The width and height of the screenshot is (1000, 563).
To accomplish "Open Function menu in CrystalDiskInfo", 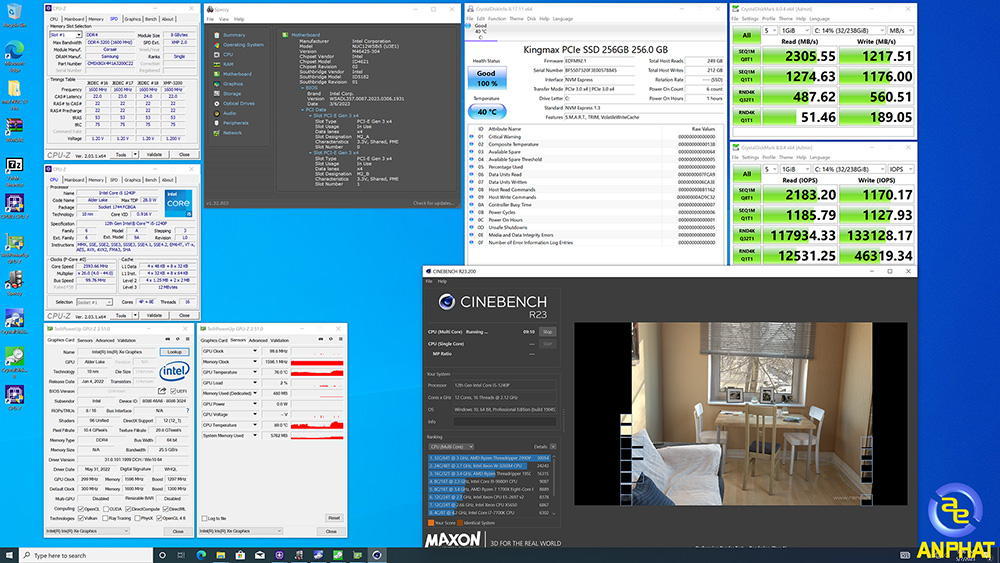I will (497, 18).
